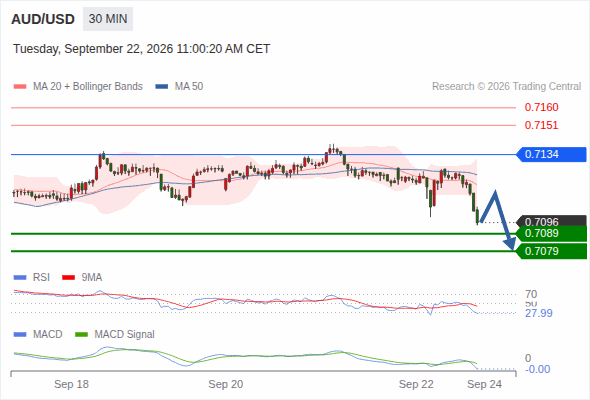Click the 0.7151 resistance level label
Image resolution: width=590 pixels, height=400 pixels.
[541, 125]
